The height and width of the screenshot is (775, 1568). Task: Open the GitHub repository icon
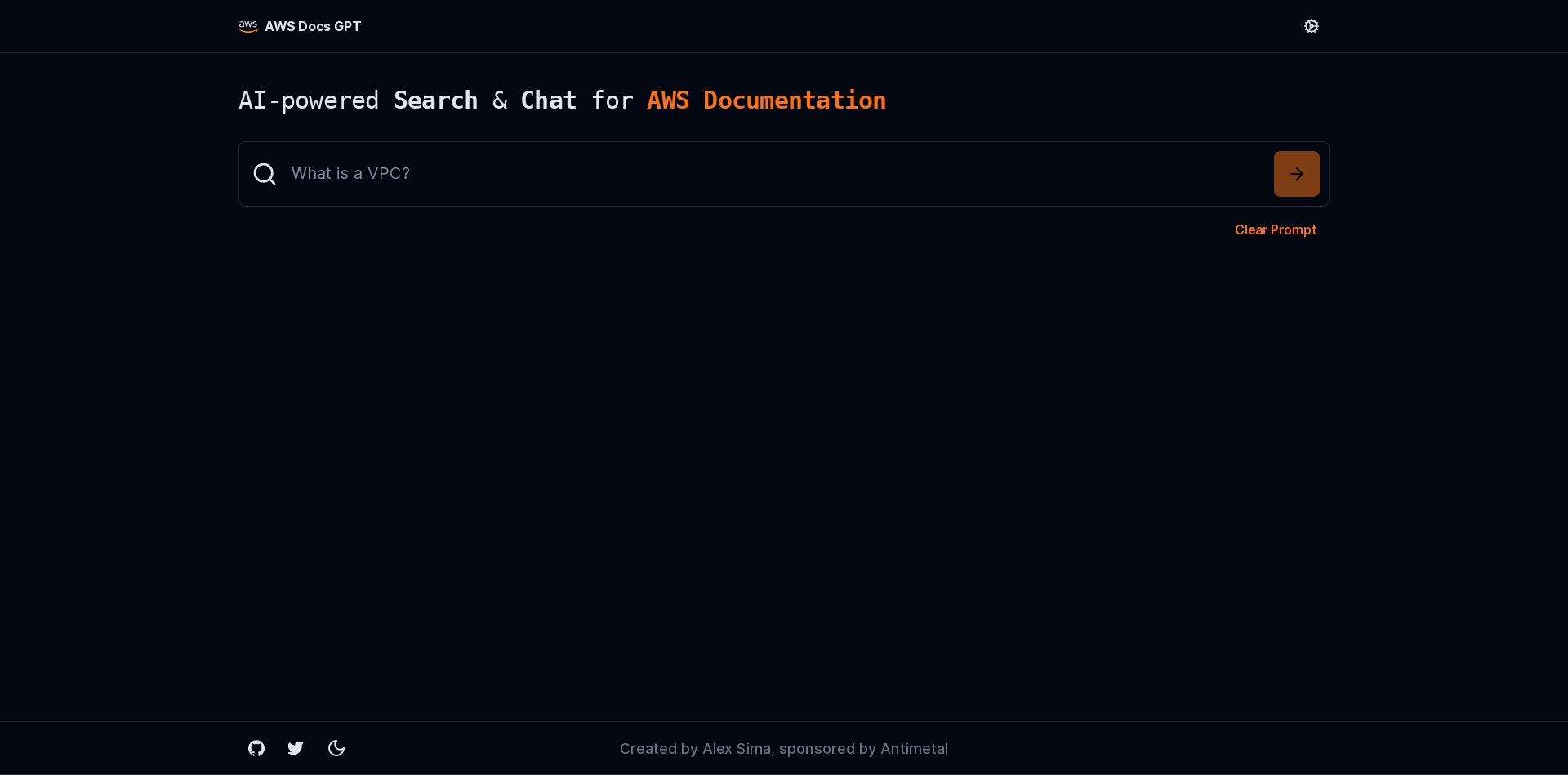tap(256, 748)
